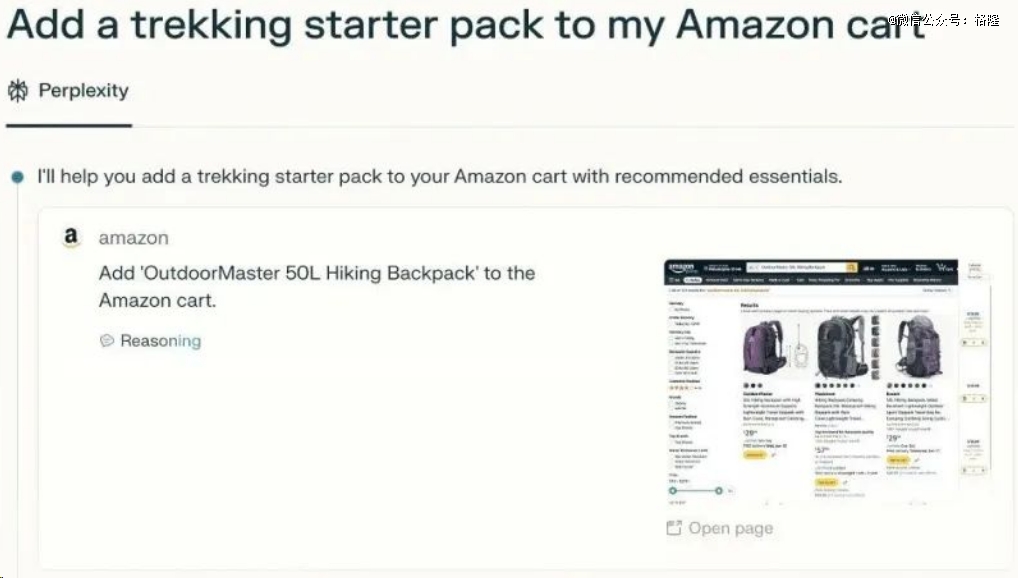
Task: Click the orange Amazon search magnifier button
Action: pos(851,267)
